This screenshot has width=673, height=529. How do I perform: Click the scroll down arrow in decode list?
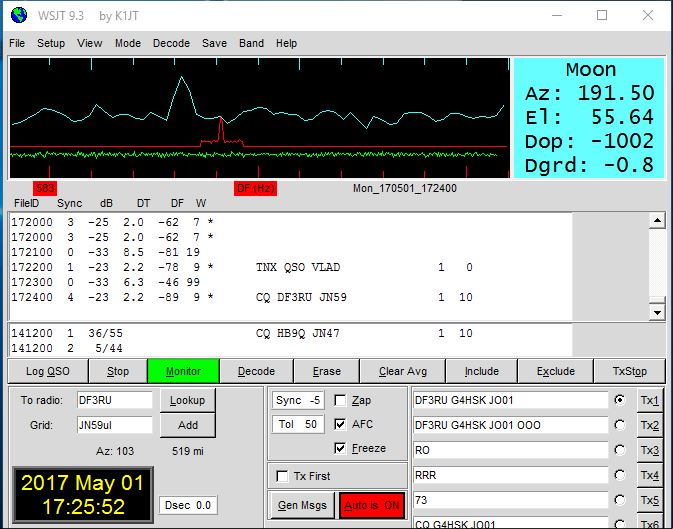657,313
